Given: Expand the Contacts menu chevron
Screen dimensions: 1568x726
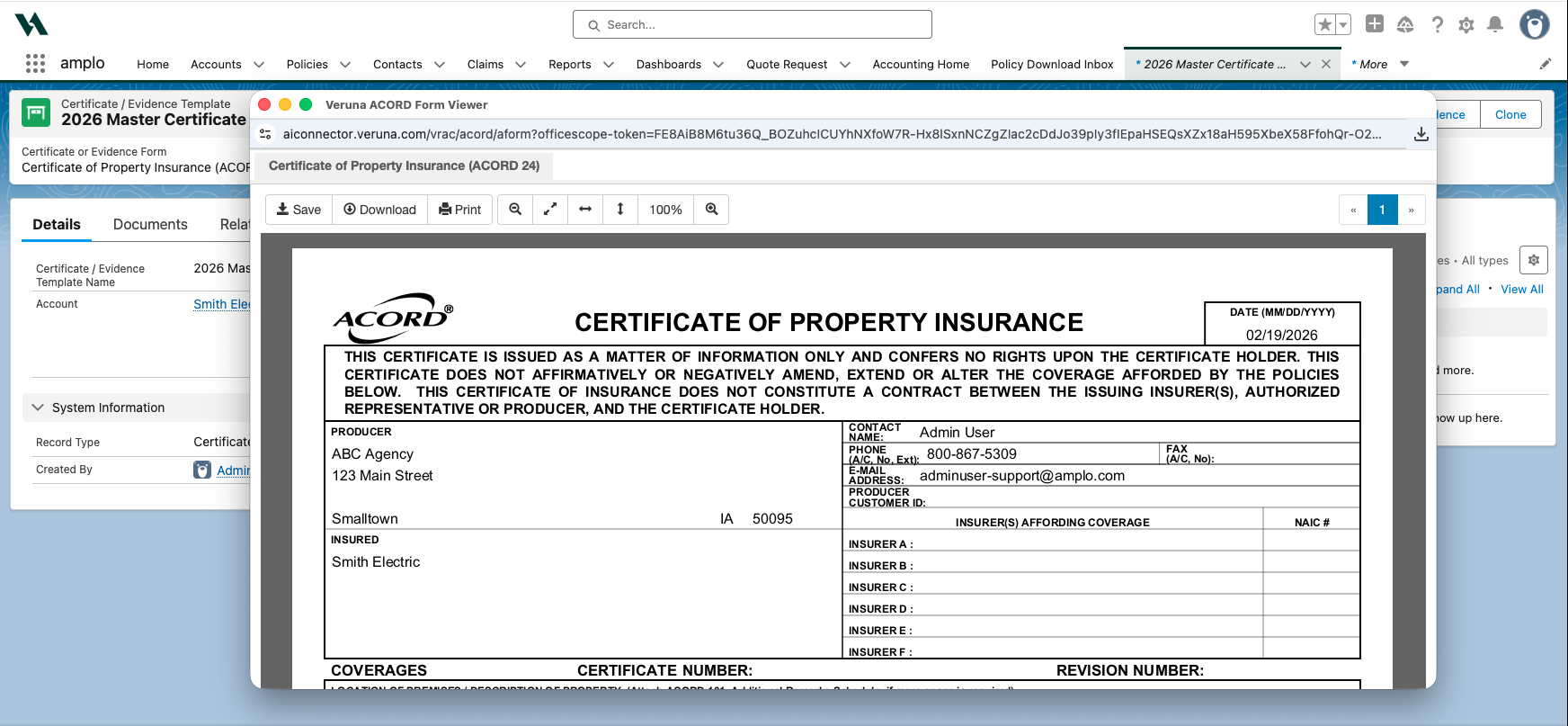Looking at the screenshot, I should (x=440, y=65).
